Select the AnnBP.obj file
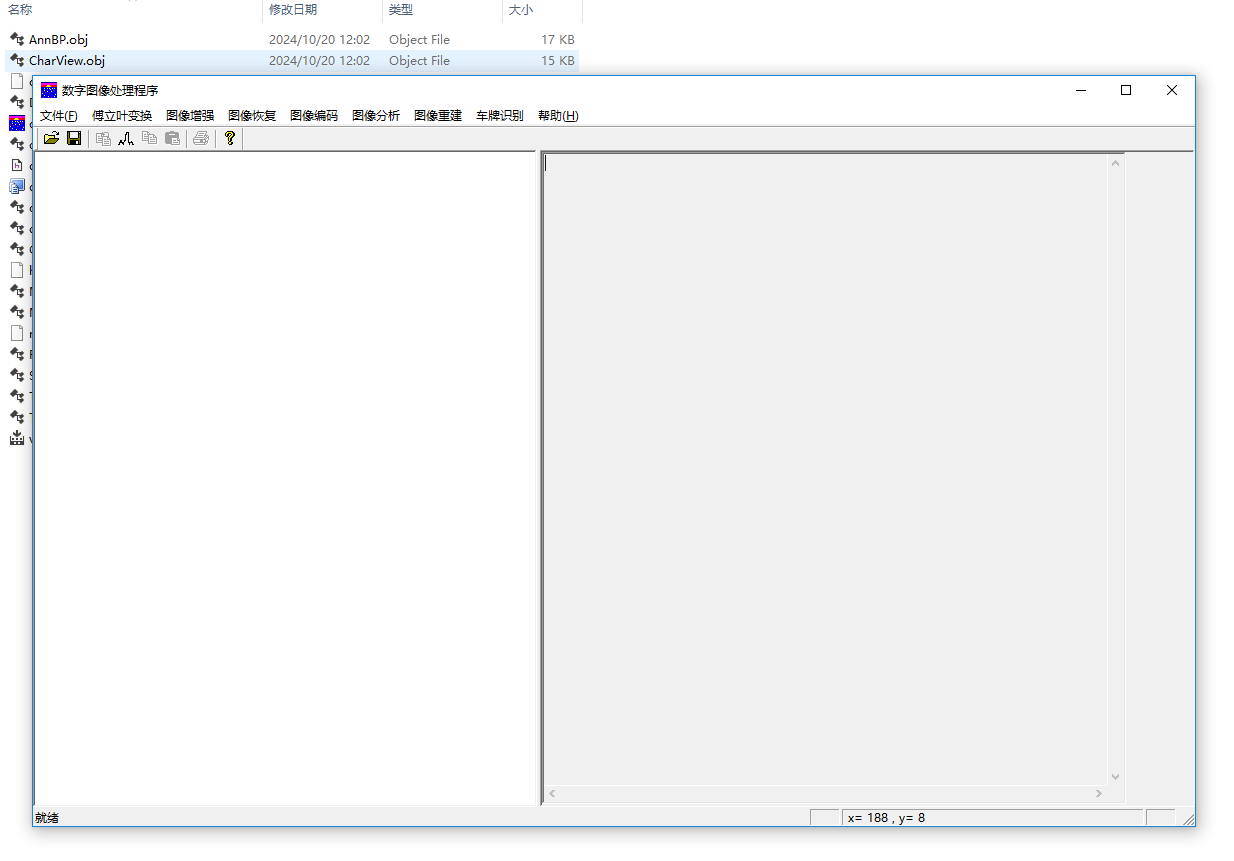The width and height of the screenshot is (1234, 861). click(58, 40)
